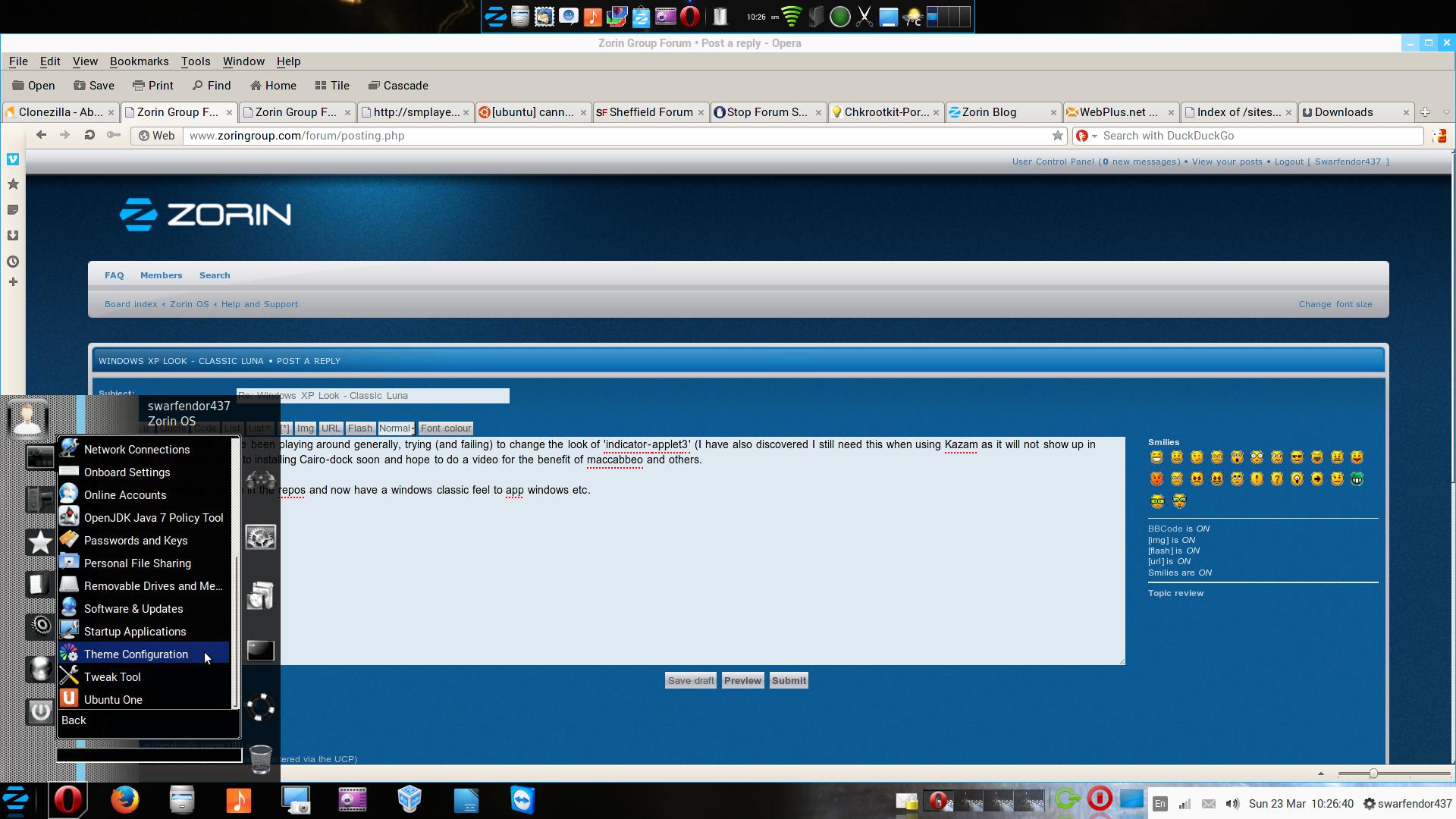Click the Submit button
The height and width of the screenshot is (819, 1456).
coord(789,680)
